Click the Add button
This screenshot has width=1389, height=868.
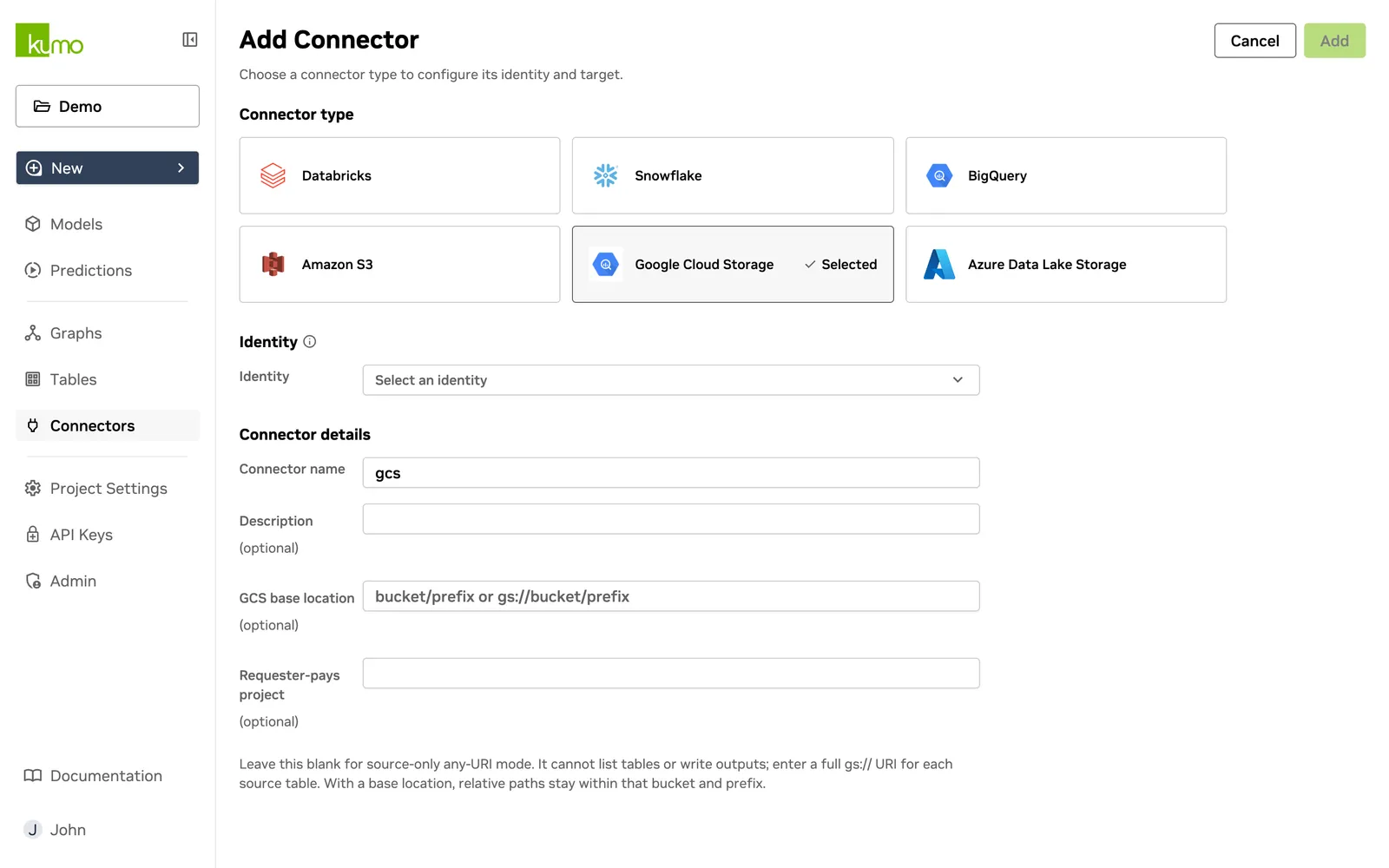pyautogui.click(x=1334, y=41)
